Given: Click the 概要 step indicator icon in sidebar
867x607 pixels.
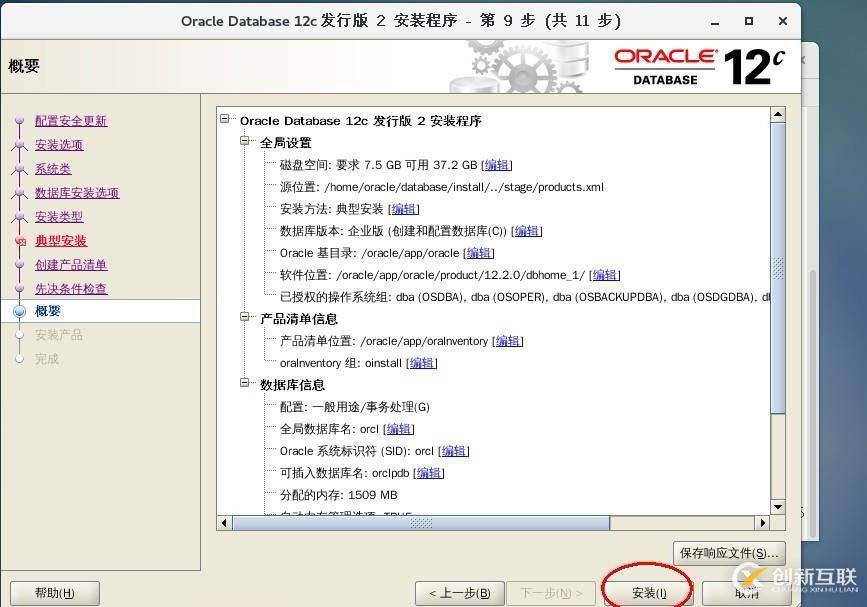Looking at the screenshot, I should [20, 311].
